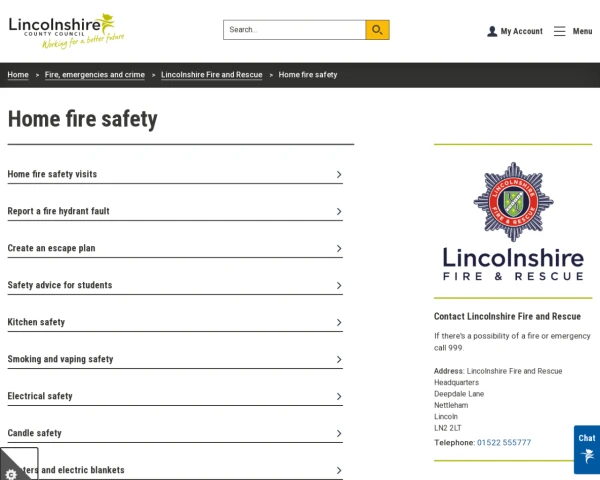The width and height of the screenshot is (600, 480).
Task: Click the chevron beside Home fire safety visits
Action: click(x=339, y=175)
